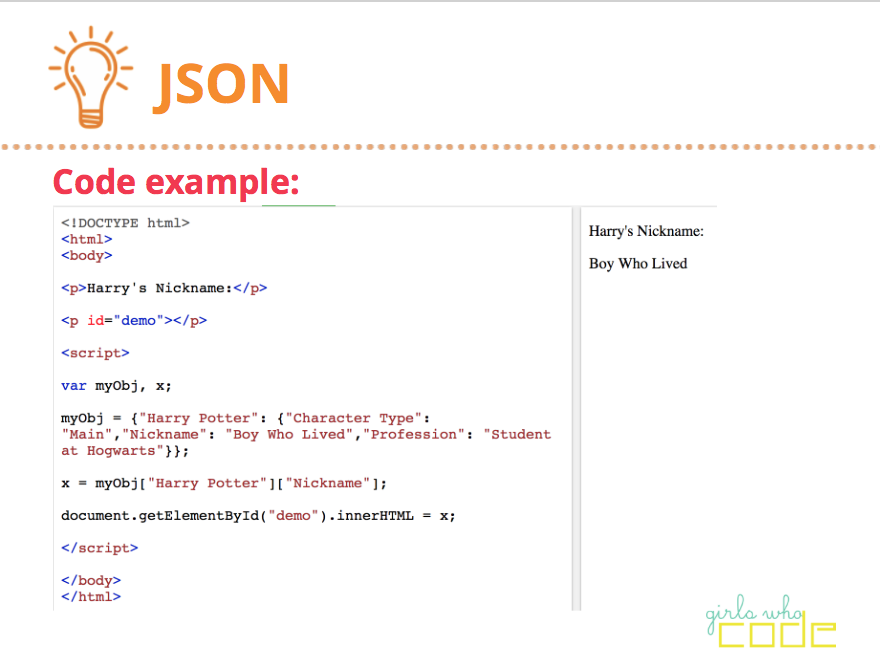Click the JSON slide title

(221, 86)
